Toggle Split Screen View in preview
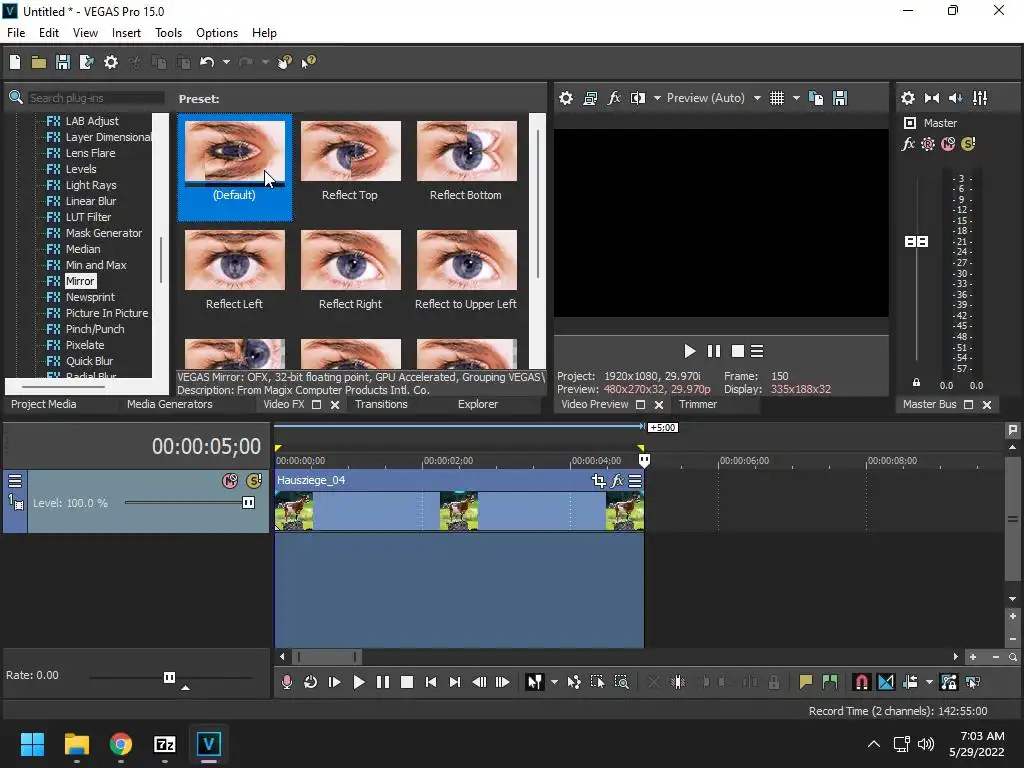This screenshot has width=1024, height=768. tap(638, 98)
